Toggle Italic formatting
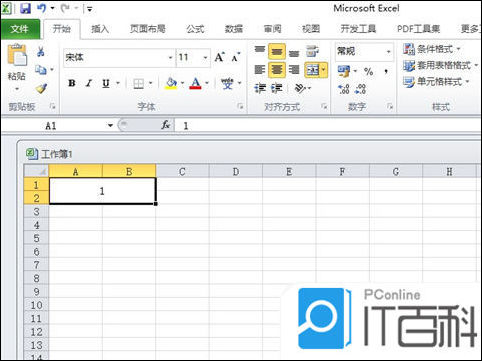Screen dimensions: 482x361 tap(89, 83)
